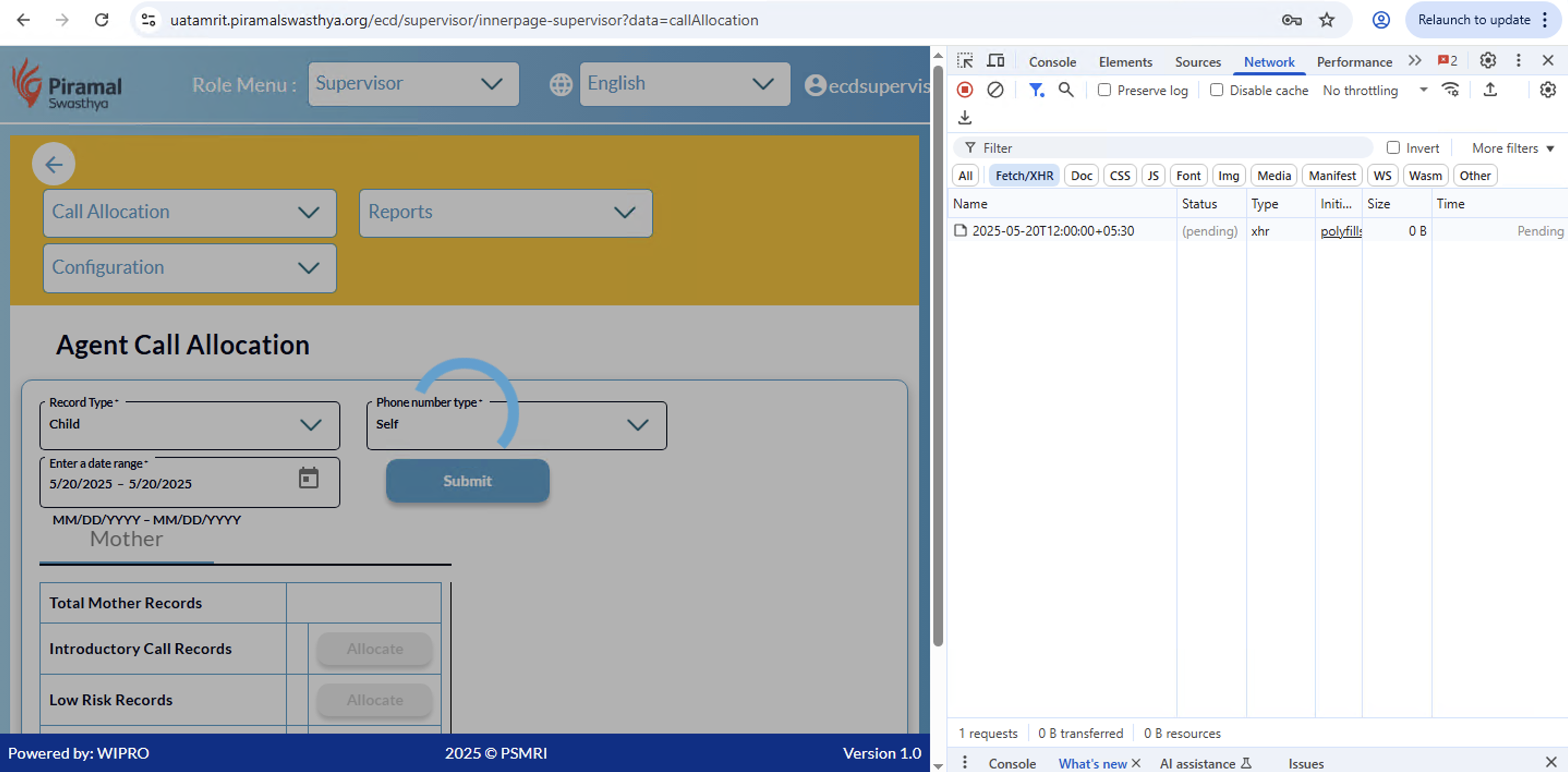
Task: Open the Chrome profile avatar icon
Action: [1380, 20]
